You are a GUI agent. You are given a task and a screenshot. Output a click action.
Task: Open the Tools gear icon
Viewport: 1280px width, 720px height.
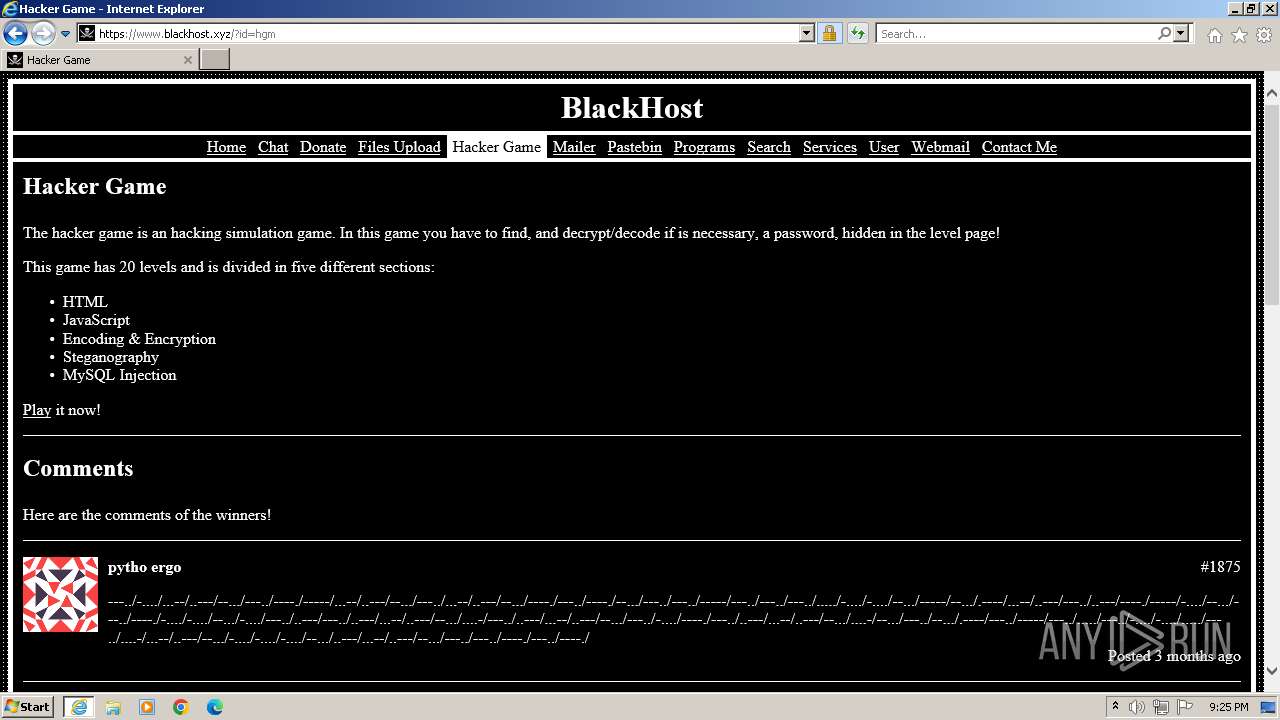tap(1264, 35)
